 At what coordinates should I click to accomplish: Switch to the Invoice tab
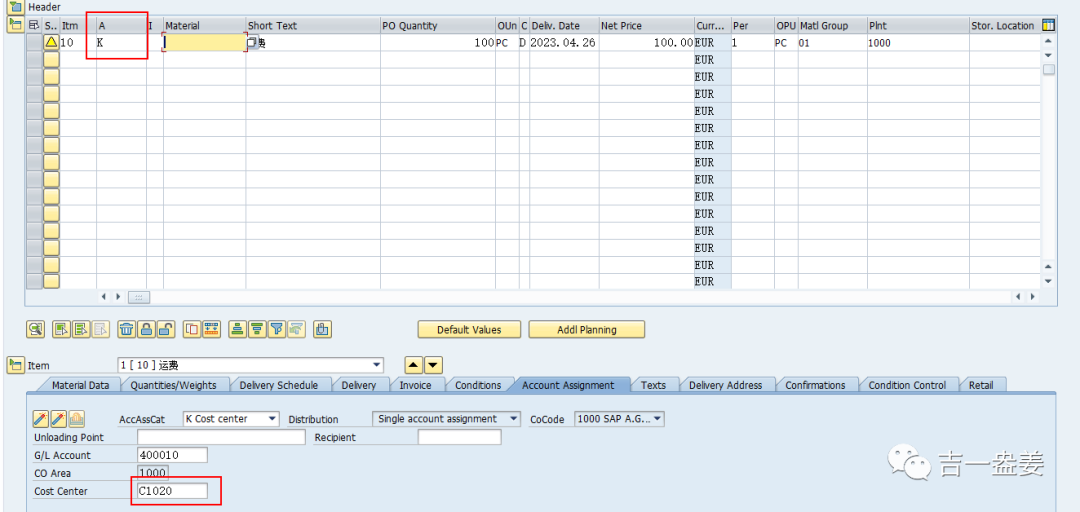coord(415,385)
